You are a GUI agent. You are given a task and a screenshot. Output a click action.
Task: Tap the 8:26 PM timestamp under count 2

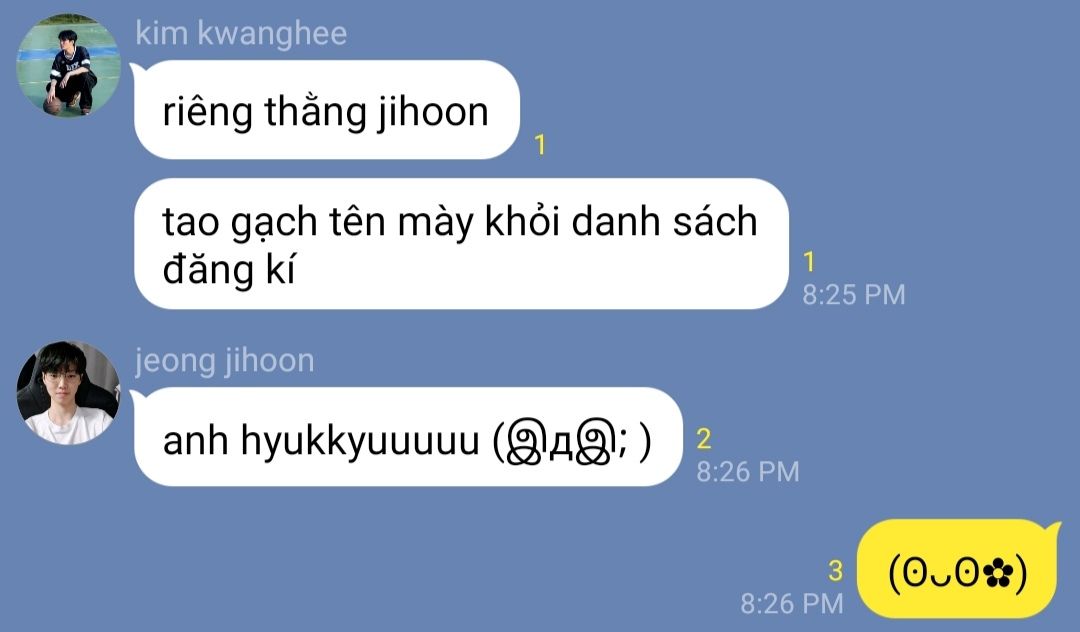(x=748, y=472)
